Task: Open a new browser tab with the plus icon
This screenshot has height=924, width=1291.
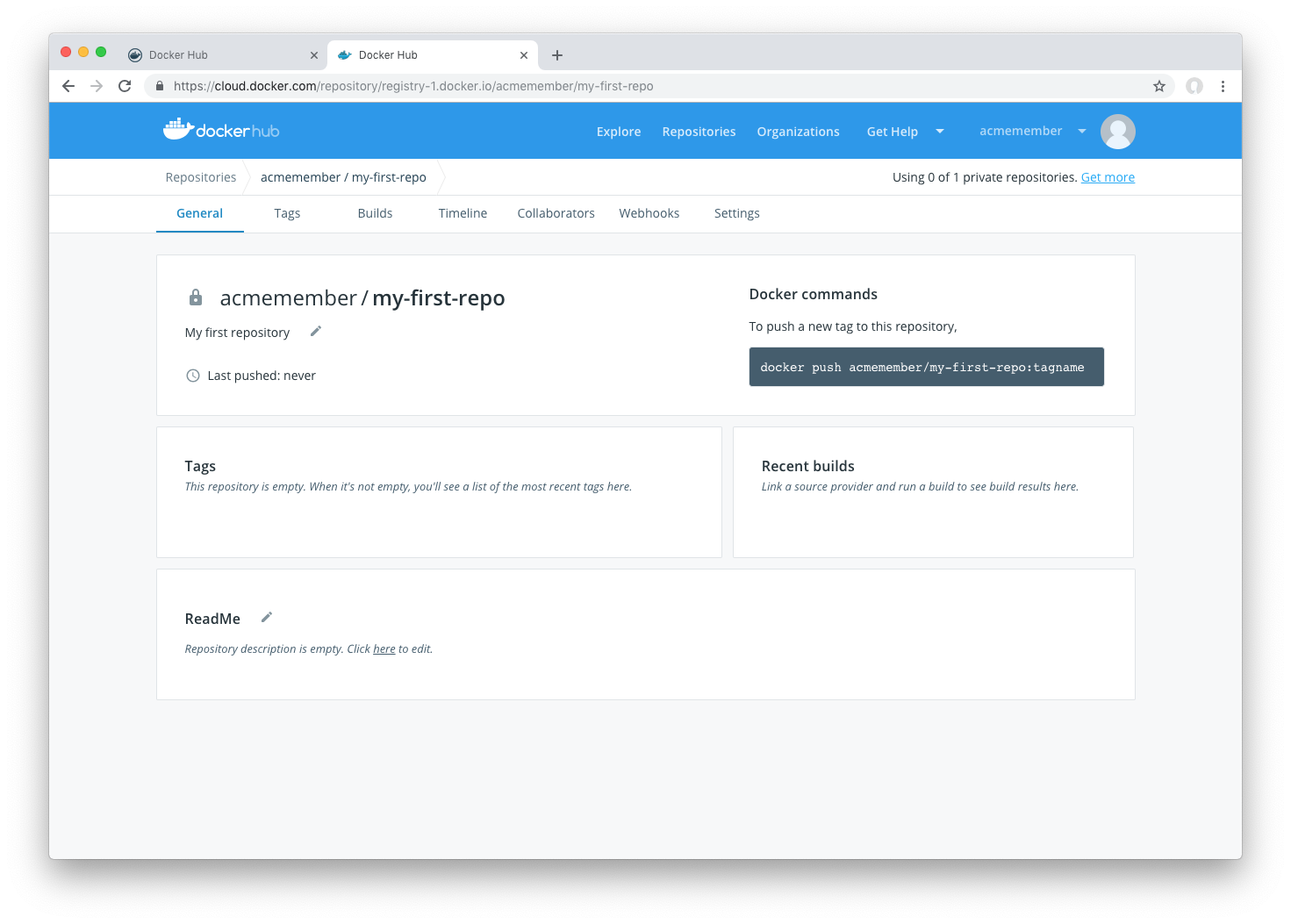Action: click(x=556, y=54)
